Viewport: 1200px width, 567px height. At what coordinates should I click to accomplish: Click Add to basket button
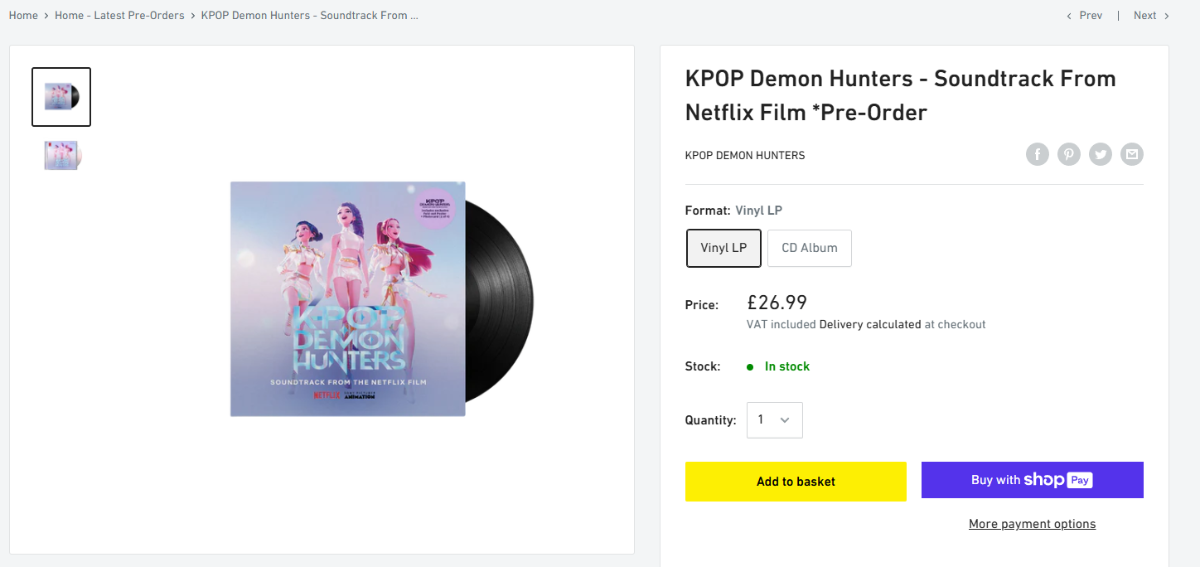(795, 481)
